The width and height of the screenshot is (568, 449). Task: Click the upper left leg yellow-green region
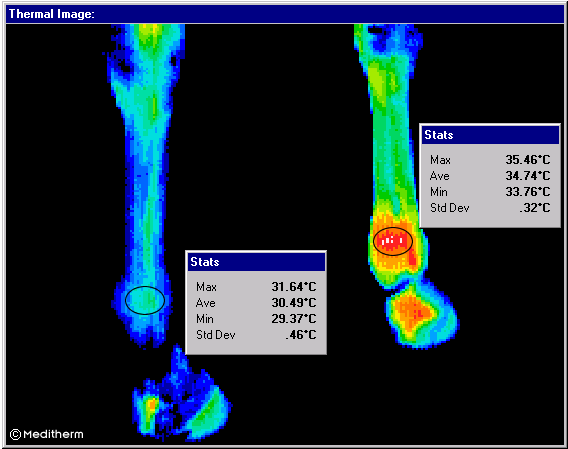pyautogui.click(x=149, y=37)
